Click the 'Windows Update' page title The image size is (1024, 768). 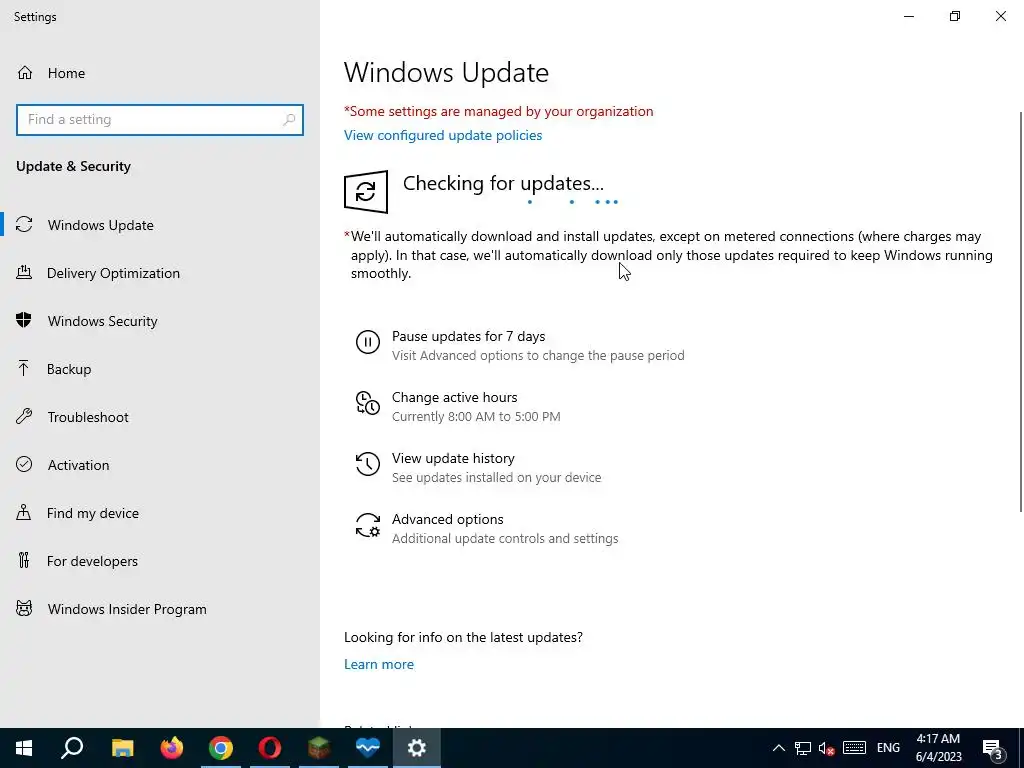tap(446, 72)
